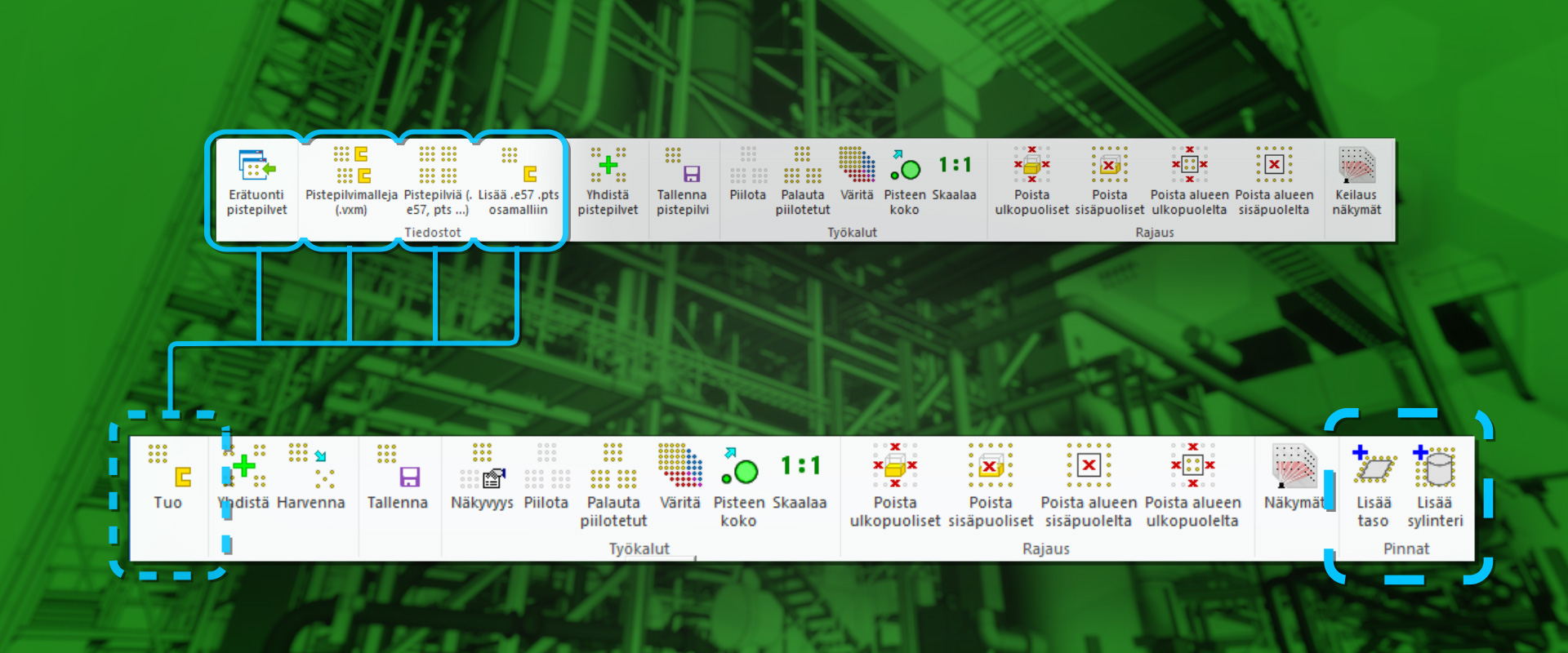Click the Tiedostot group label
The height and width of the screenshot is (653, 1568).
(x=433, y=233)
